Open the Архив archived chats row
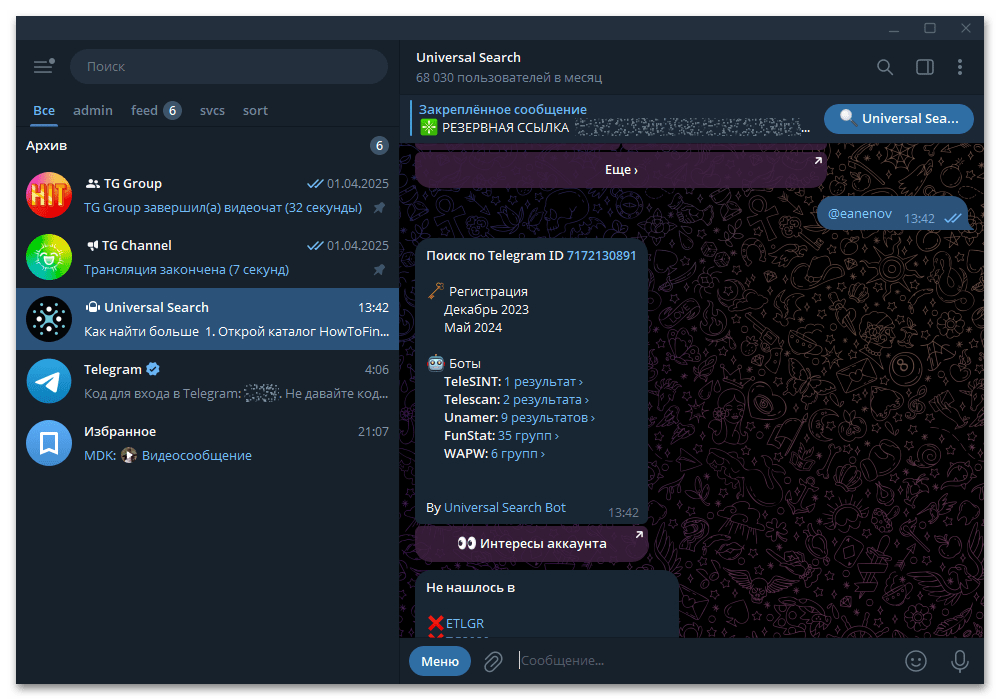 pos(207,145)
